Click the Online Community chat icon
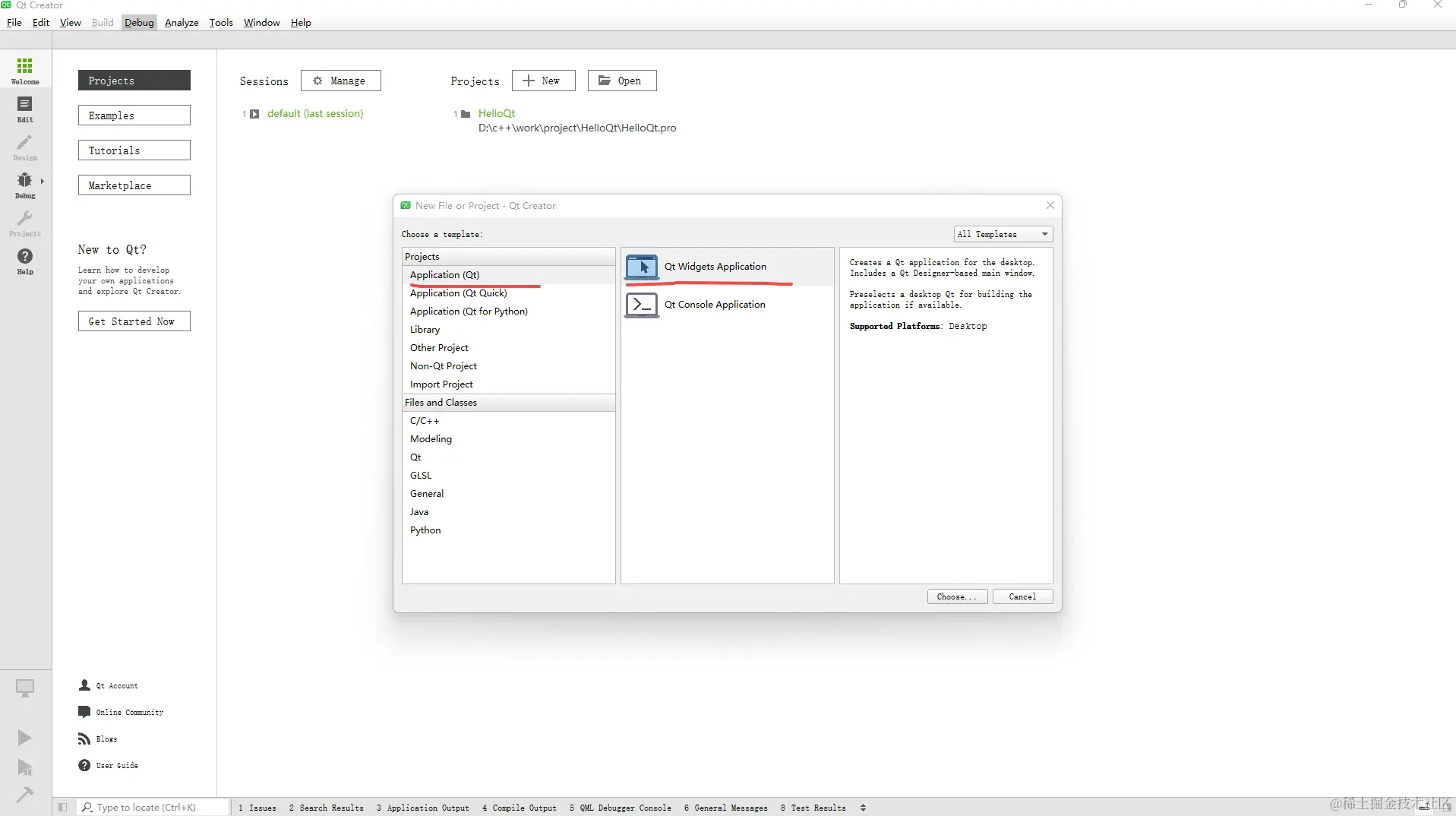 pyautogui.click(x=84, y=712)
